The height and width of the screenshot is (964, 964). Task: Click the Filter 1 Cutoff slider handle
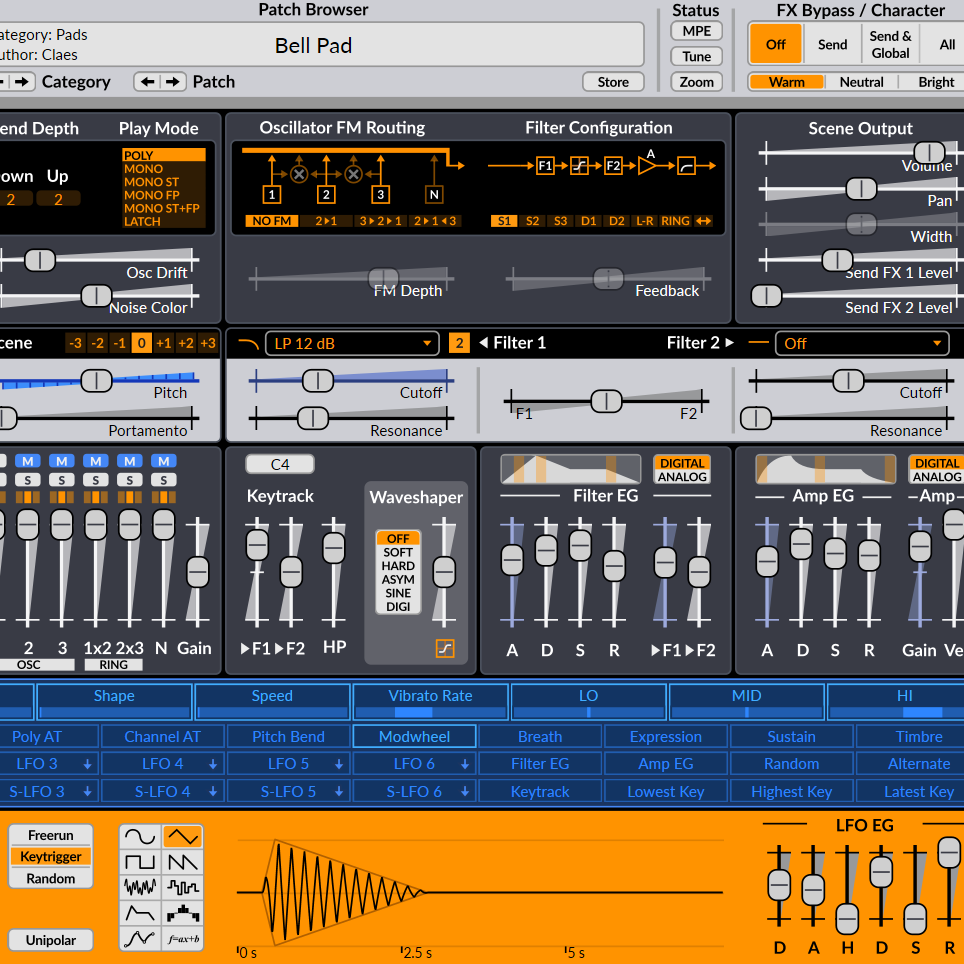click(x=317, y=380)
